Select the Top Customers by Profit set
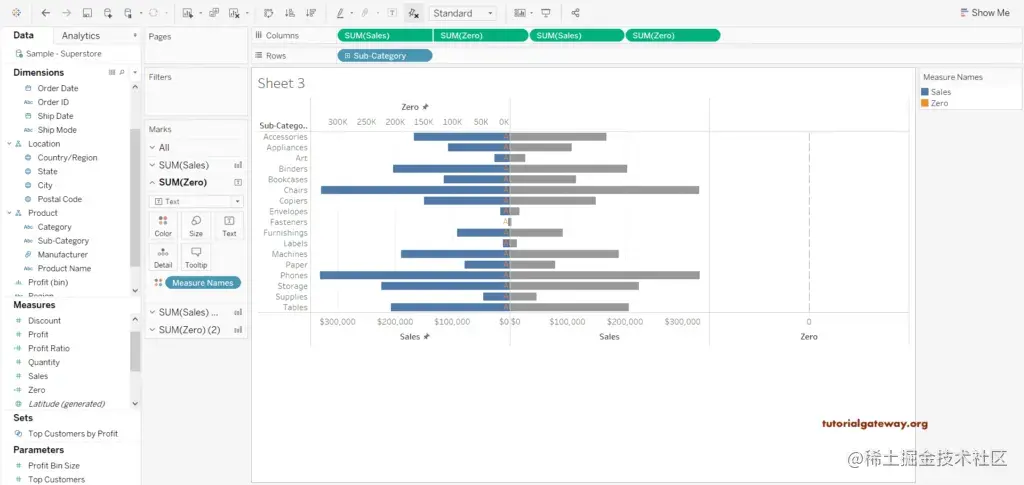This screenshot has width=1024, height=485. (72, 433)
